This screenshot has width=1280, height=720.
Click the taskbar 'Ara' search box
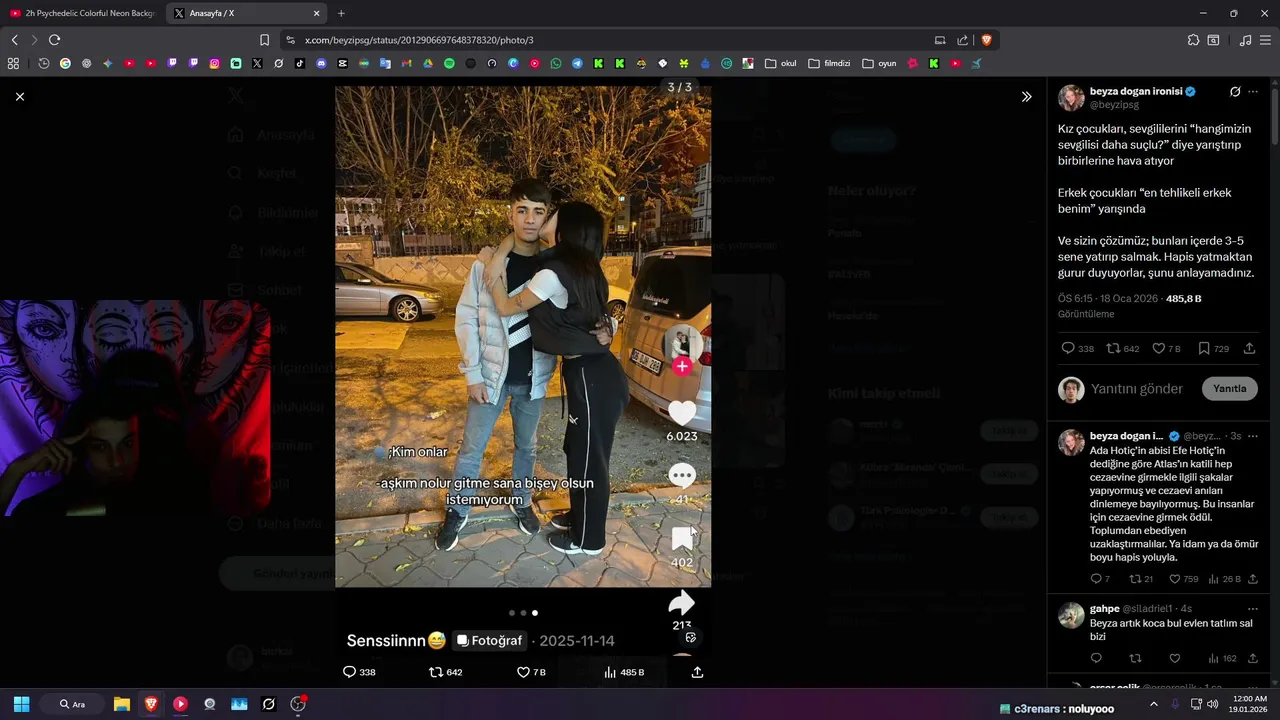(73, 704)
